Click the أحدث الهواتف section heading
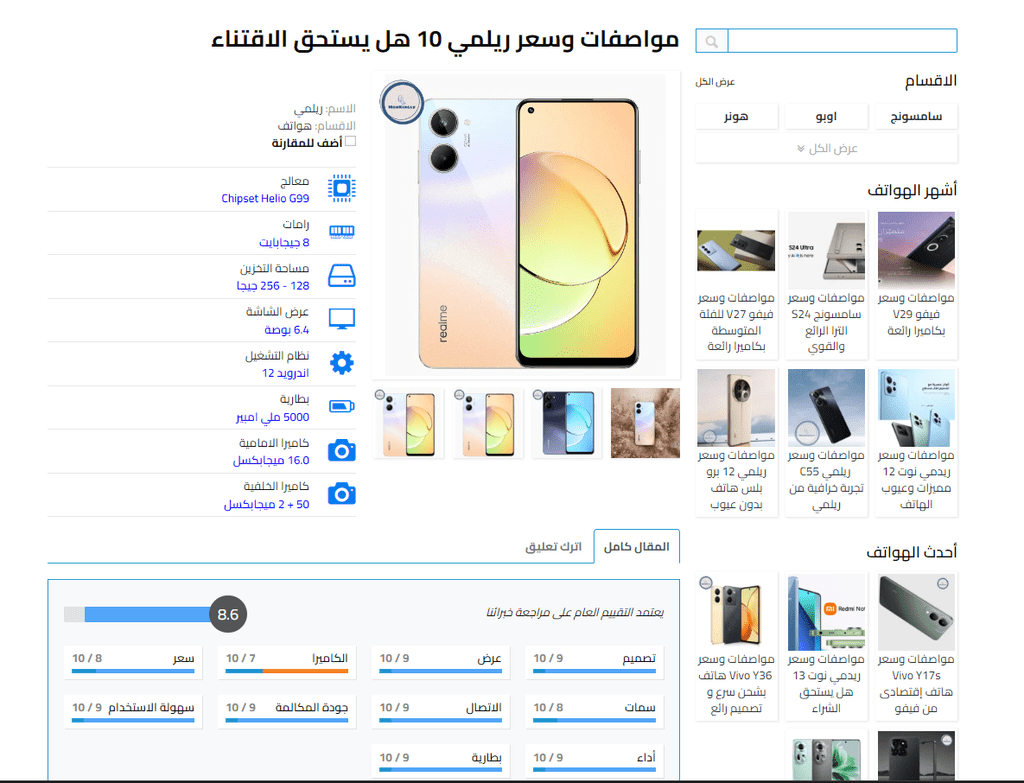 (912, 552)
